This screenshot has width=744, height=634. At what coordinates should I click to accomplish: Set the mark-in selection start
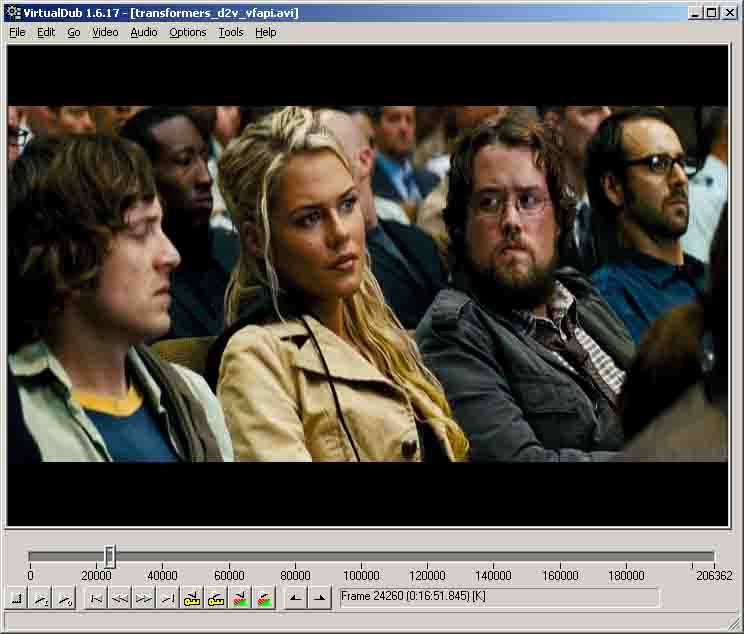[296, 598]
